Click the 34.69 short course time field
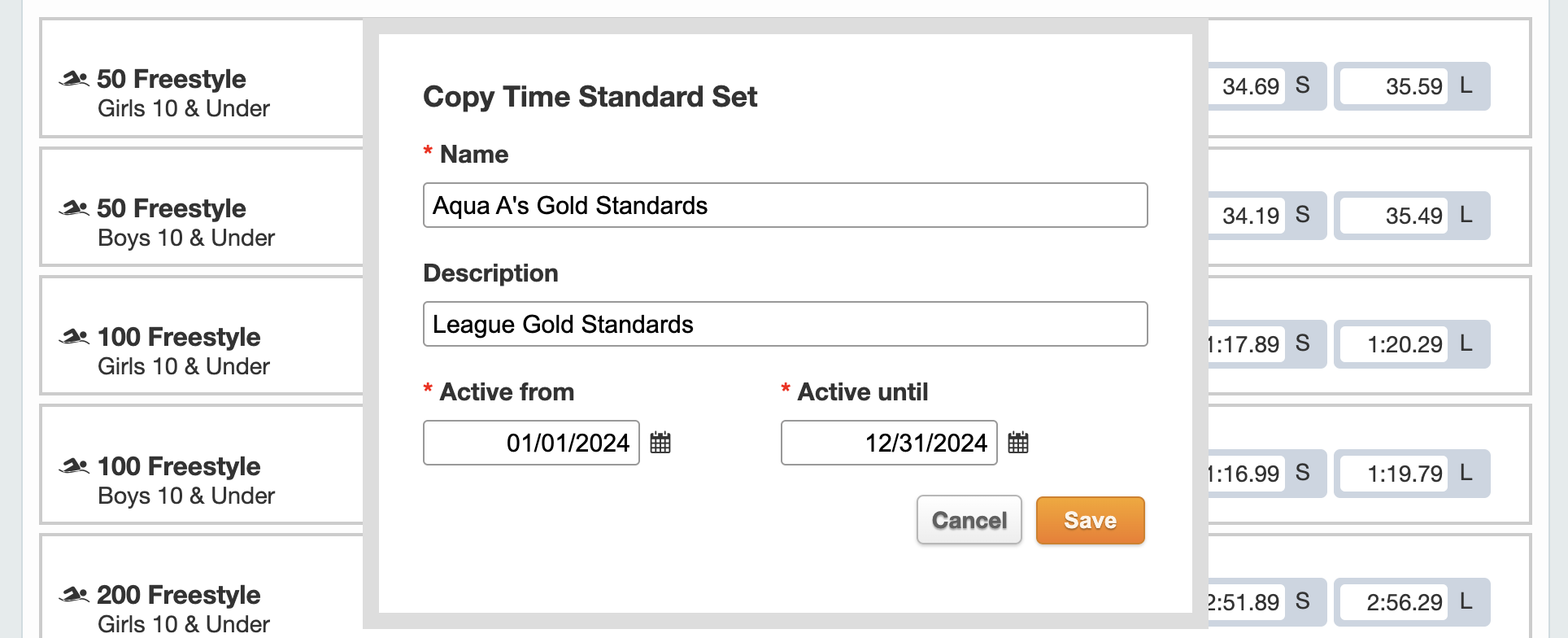1568x638 pixels. point(1246,86)
